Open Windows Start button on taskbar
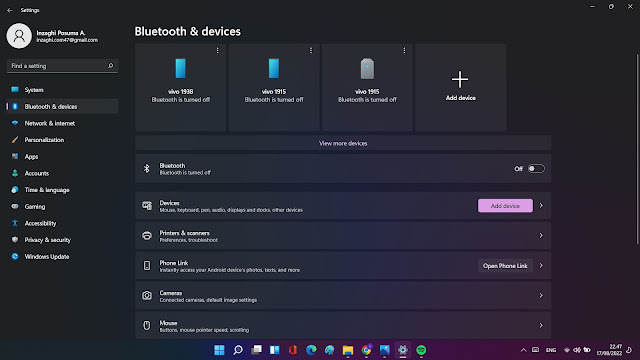The width and height of the screenshot is (640, 360). point(219,350)
